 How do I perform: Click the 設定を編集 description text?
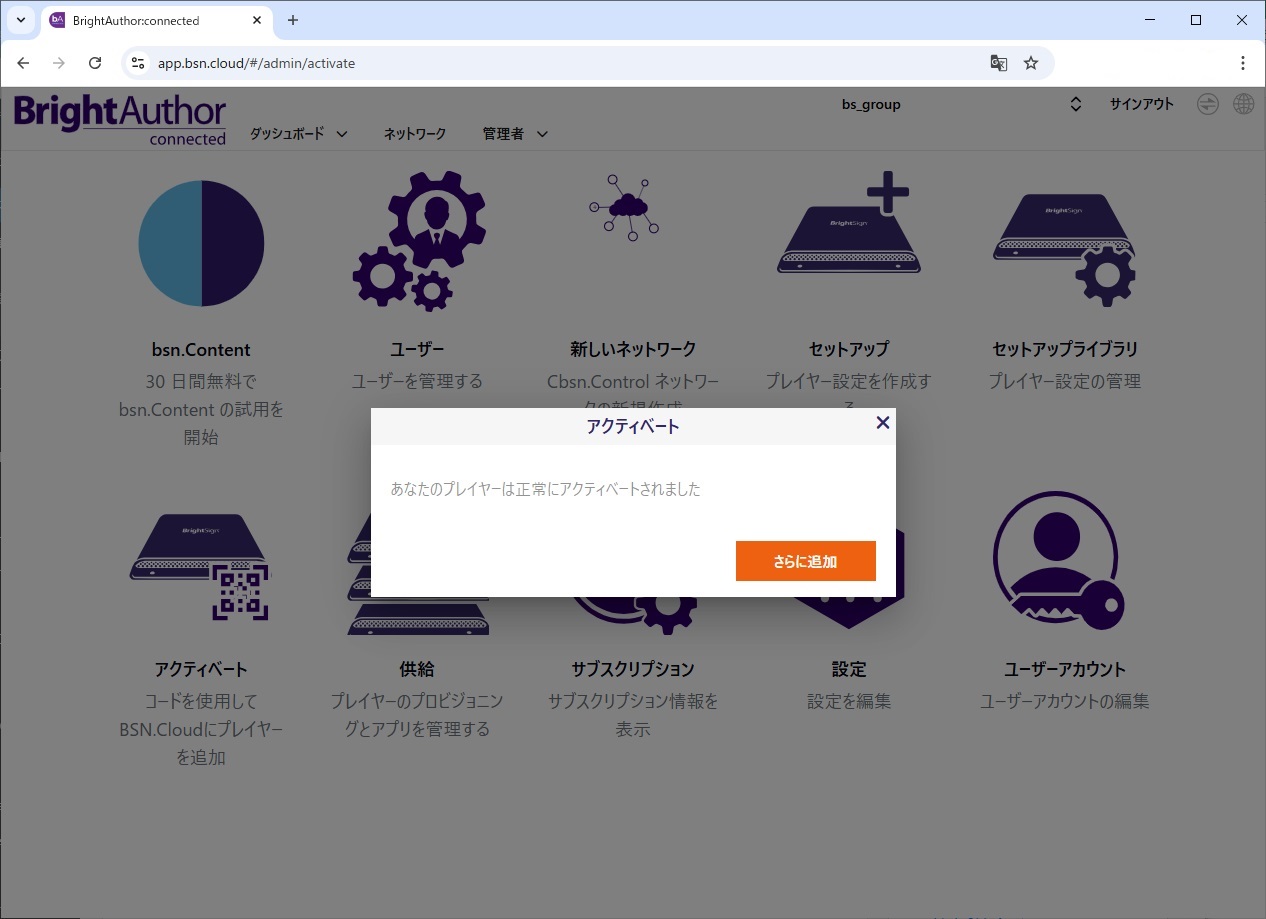(x=849, y=701)
